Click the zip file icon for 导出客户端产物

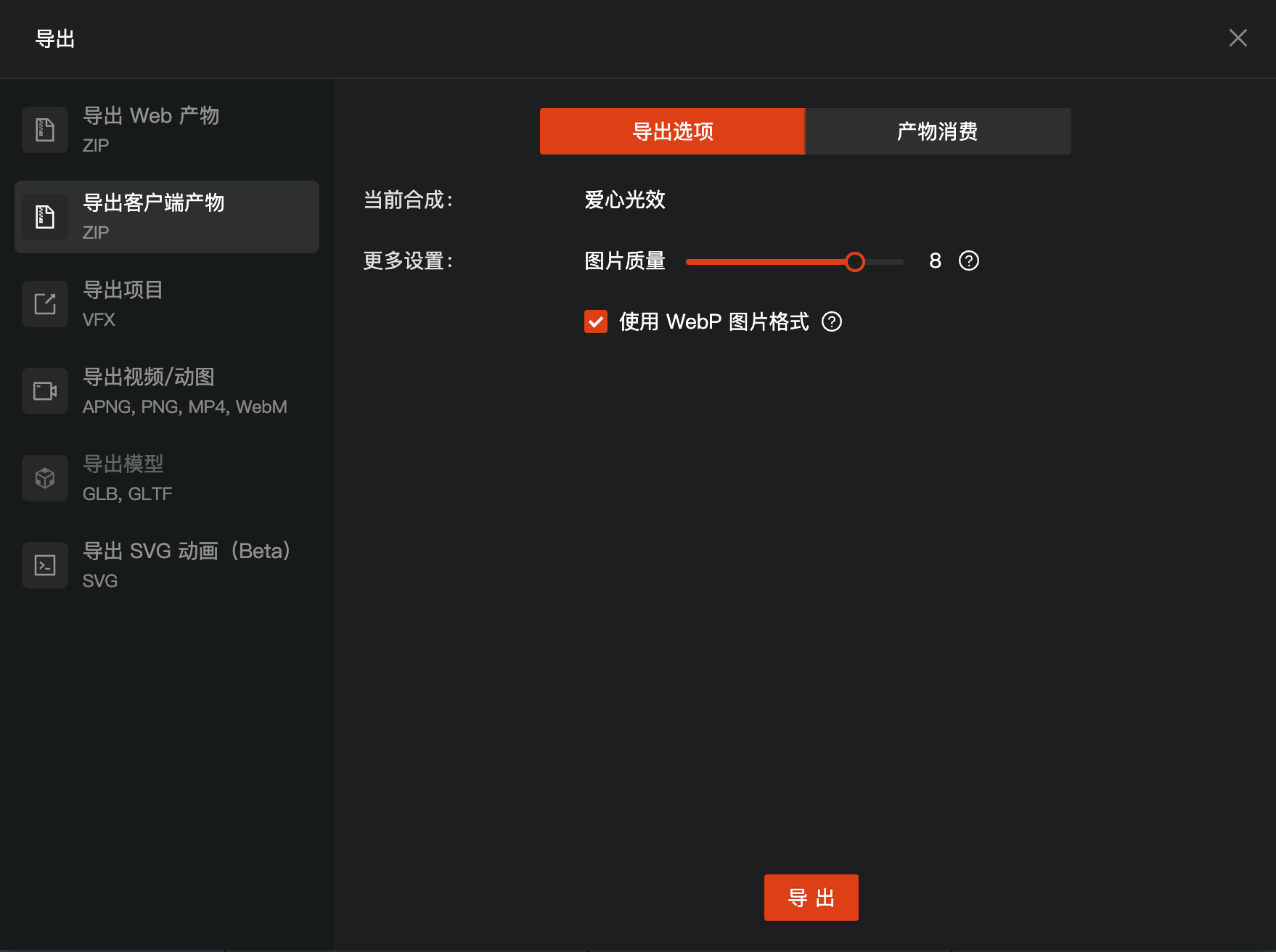45,217
